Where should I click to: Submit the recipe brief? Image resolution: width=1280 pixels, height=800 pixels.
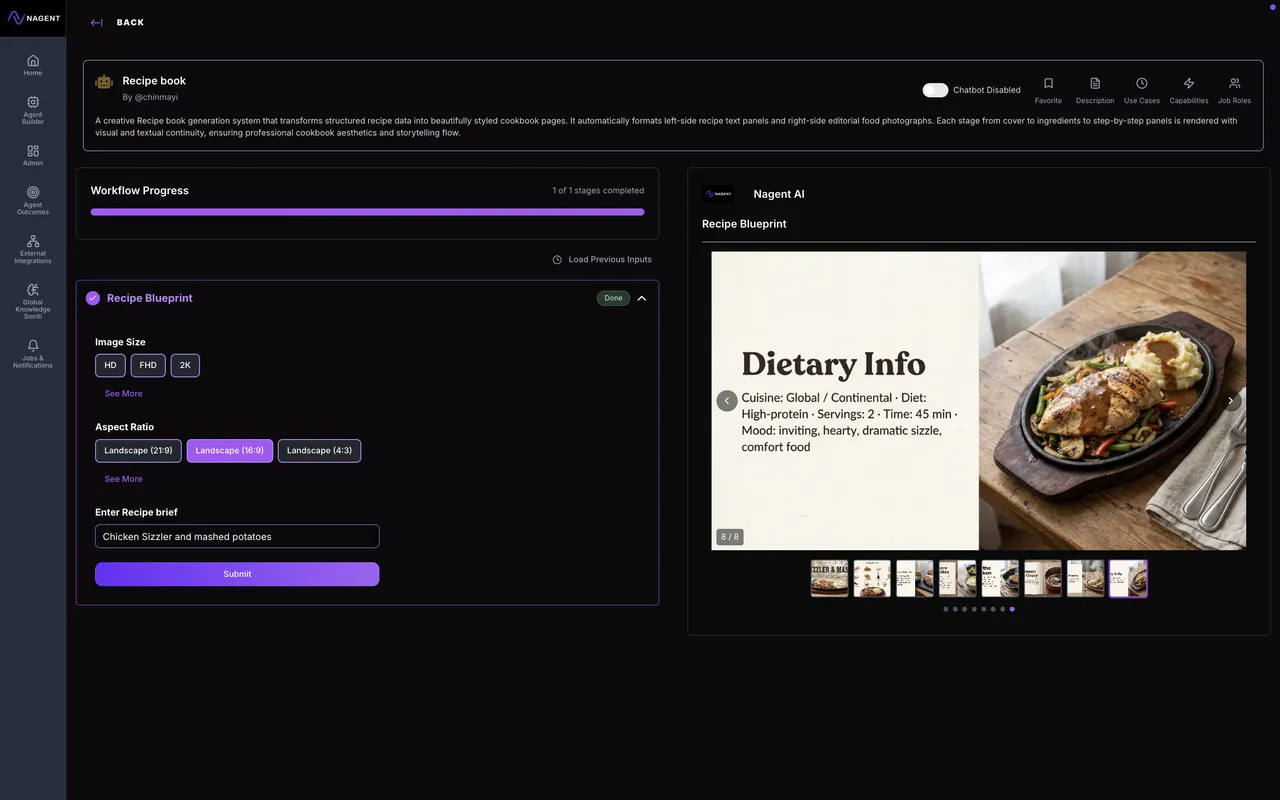click(237, 574)
